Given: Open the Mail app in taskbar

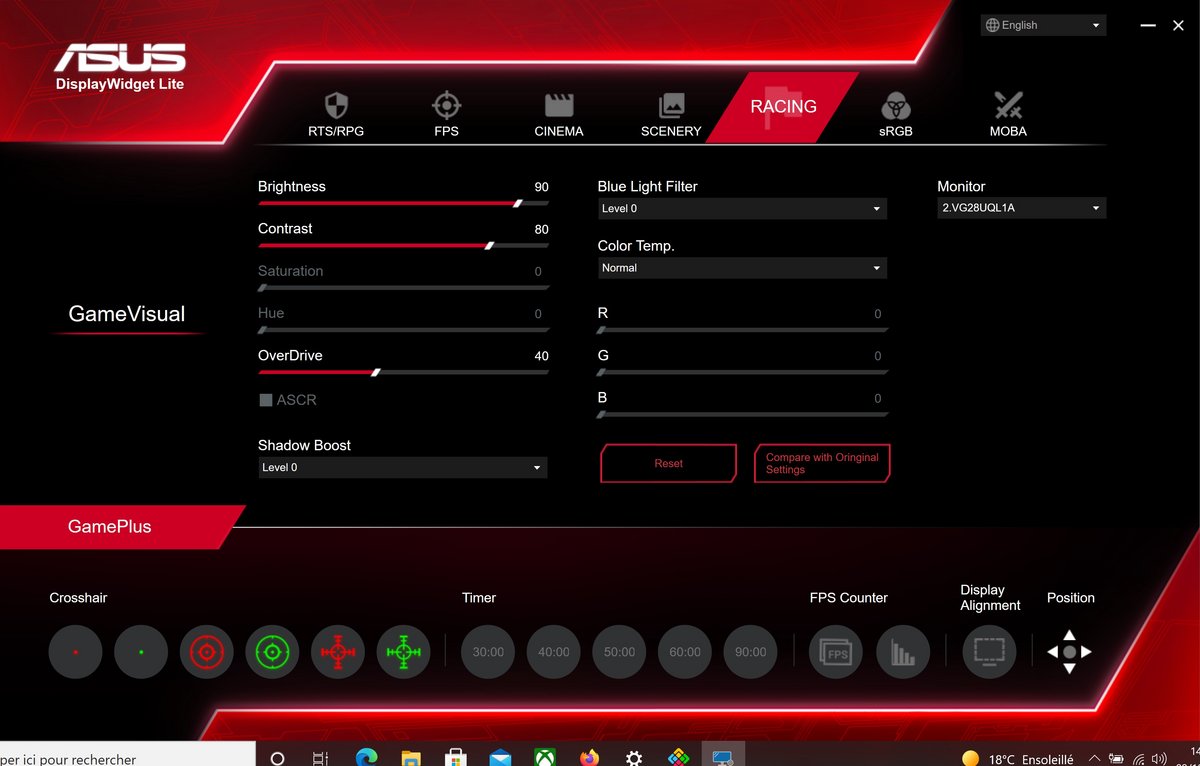Looking at the screenshot, I should click(x=500, y=758).
